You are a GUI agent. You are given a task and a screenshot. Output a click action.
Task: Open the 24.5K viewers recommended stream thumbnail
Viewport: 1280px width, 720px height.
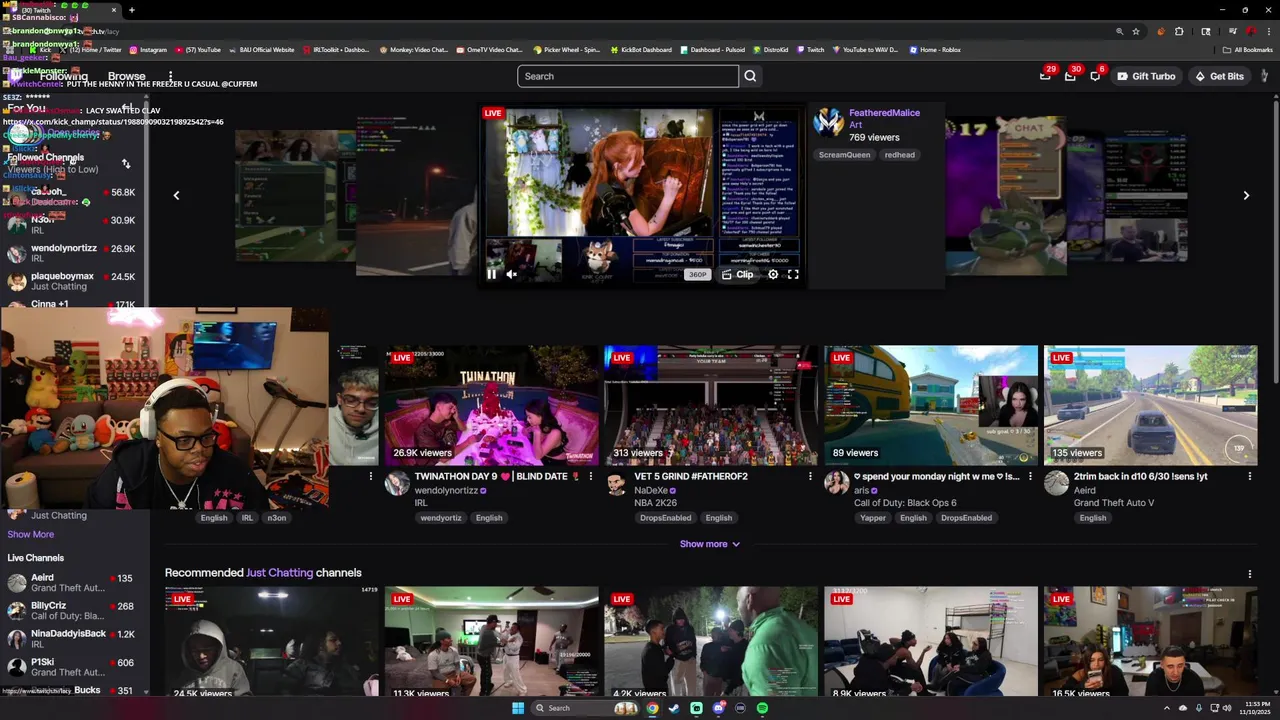(x=271, y=642)
